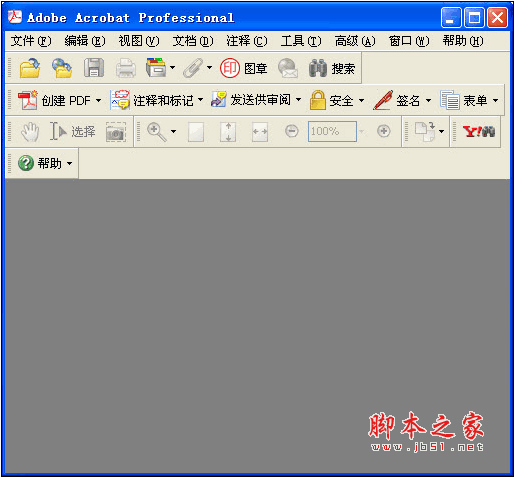Click the 创建 PDF button
The width and height of the screenshot is (514, 477).
pos(54,100)
